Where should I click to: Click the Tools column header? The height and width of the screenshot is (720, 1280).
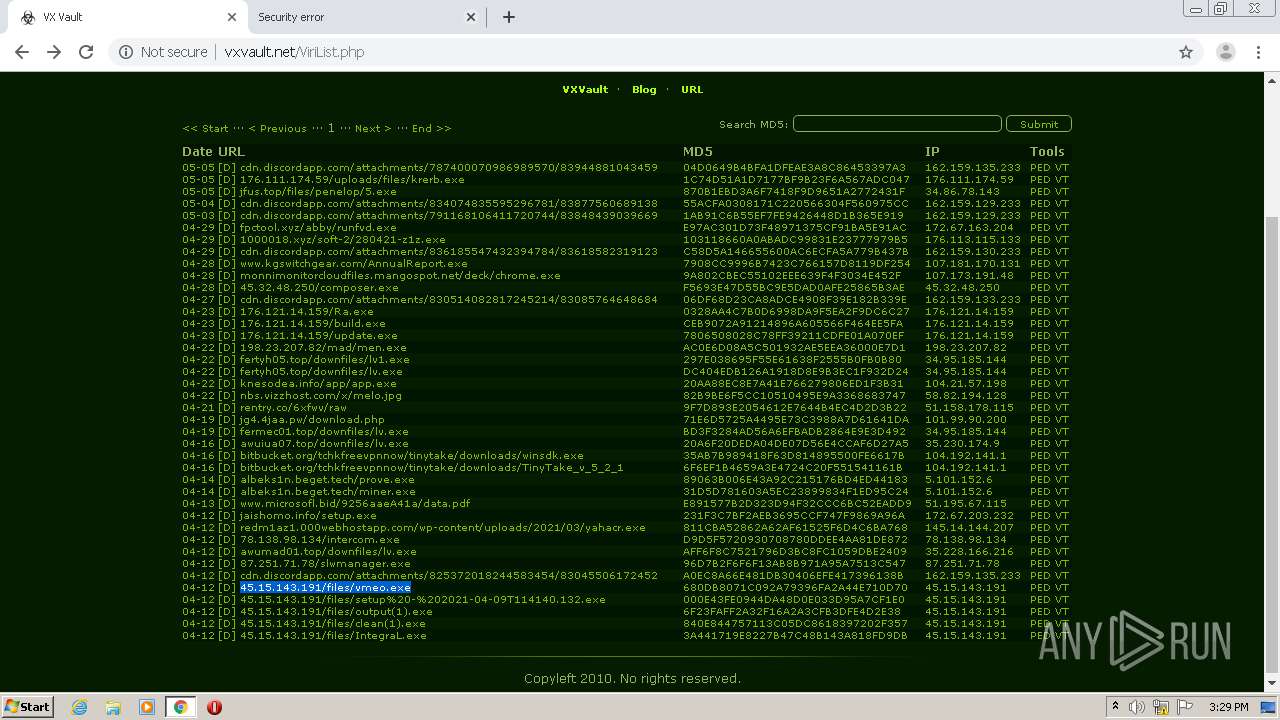tap(1048, 152)
